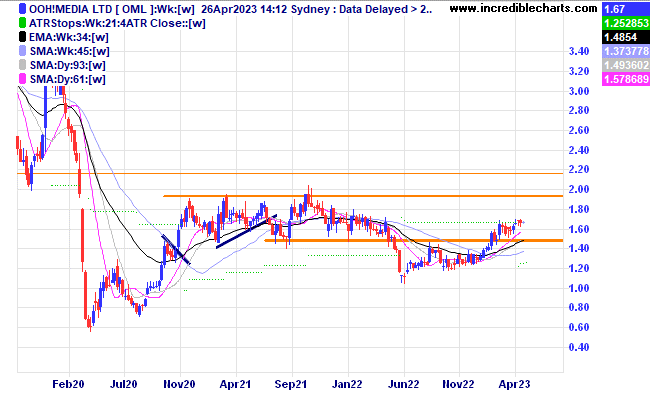Click the Jul20 date axis label
The image size is (651, 395).
[x=123, y=384]
